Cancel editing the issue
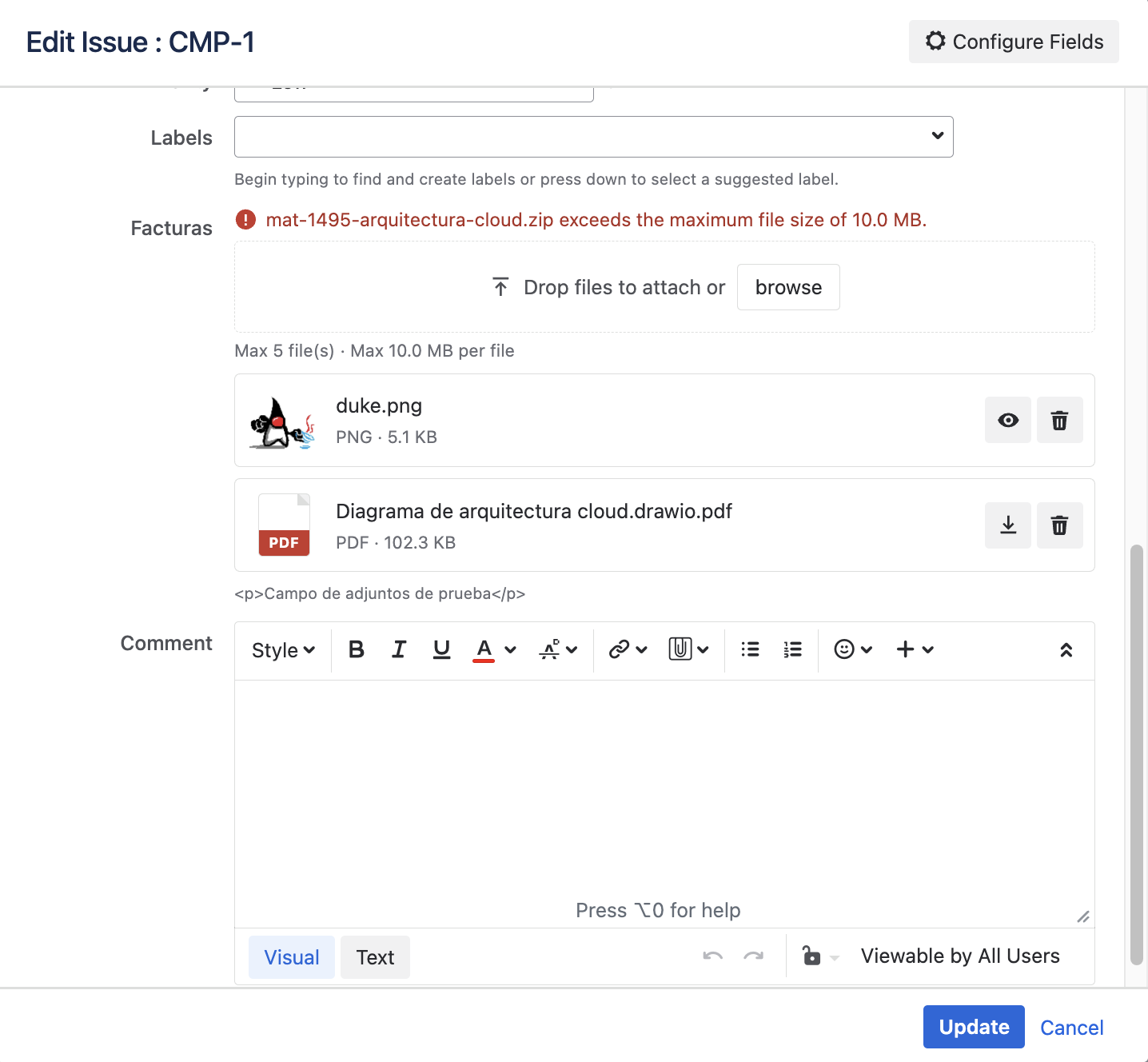The image size is (1148, 1062). 1071,1028
